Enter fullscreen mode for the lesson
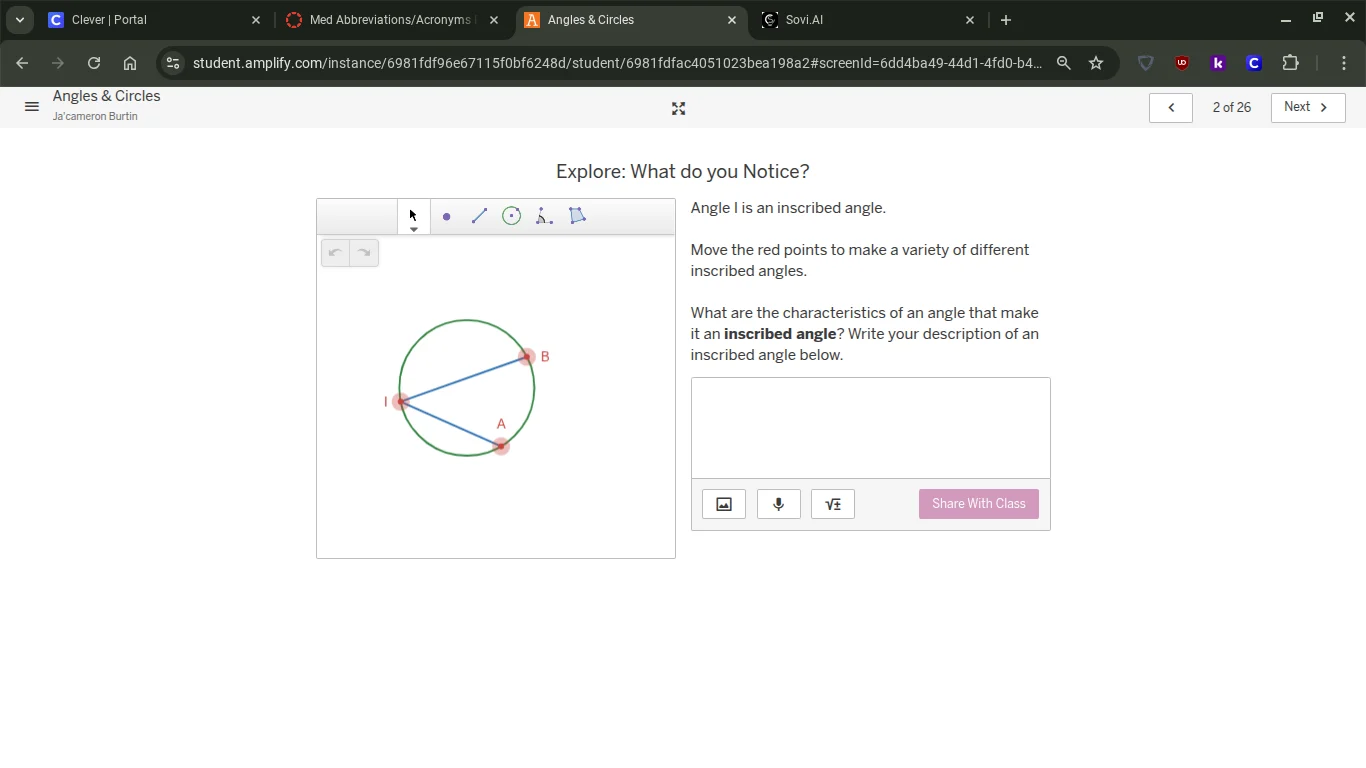This screenshot has height=768, width=1366. point(678,108)
